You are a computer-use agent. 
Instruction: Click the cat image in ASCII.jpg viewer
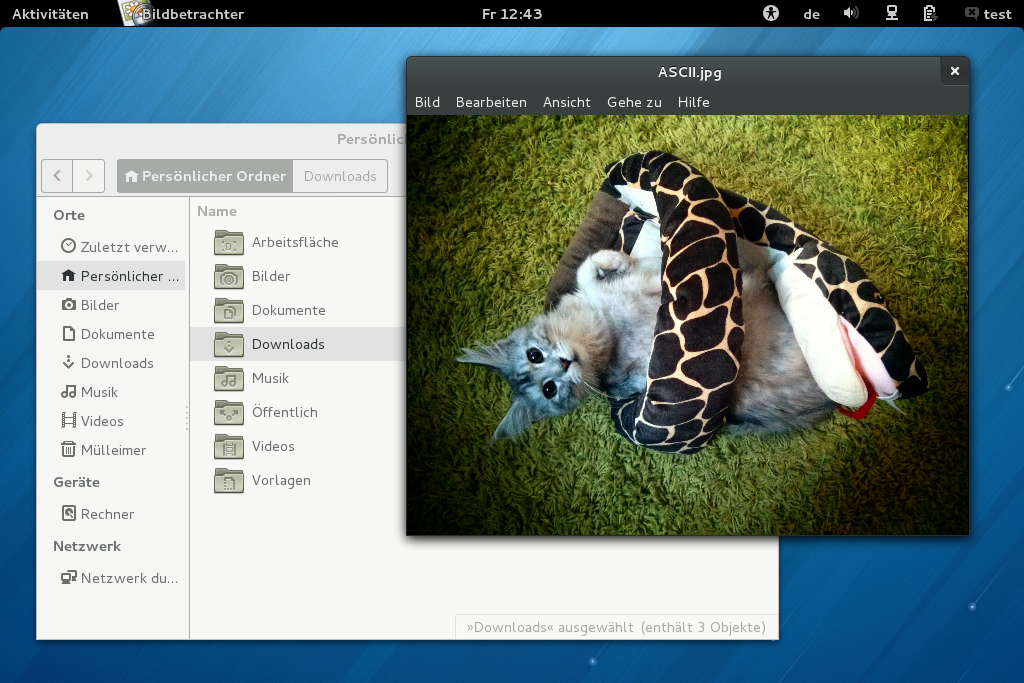coord(688,325)
